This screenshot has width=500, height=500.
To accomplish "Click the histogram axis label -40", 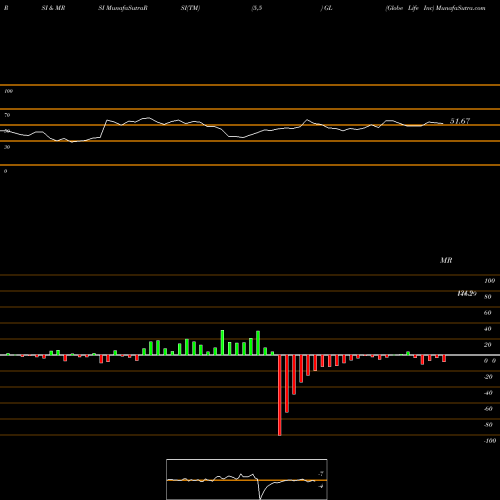I will 488,393.
